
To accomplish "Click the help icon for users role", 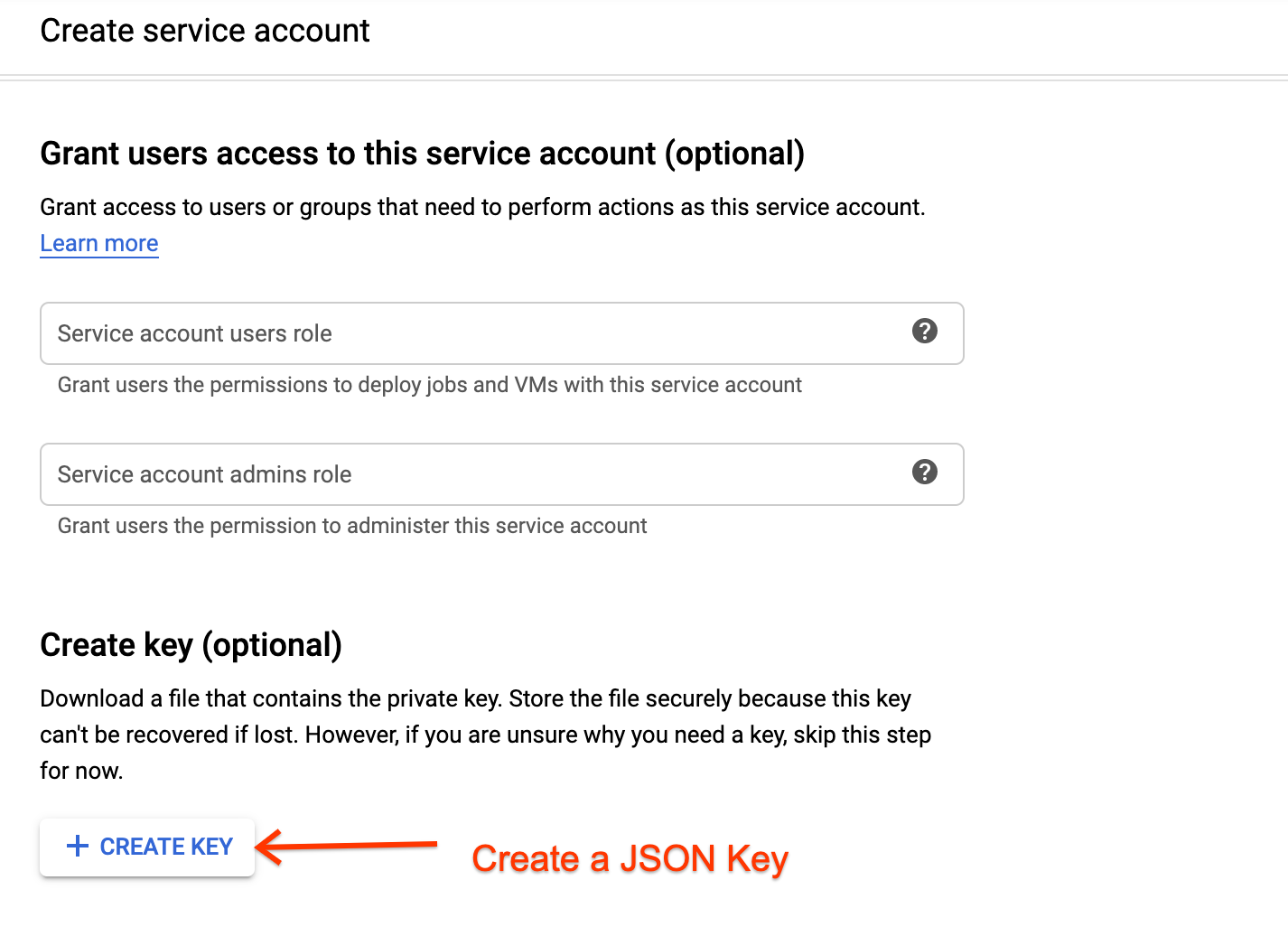I will (x=924, y=332).
